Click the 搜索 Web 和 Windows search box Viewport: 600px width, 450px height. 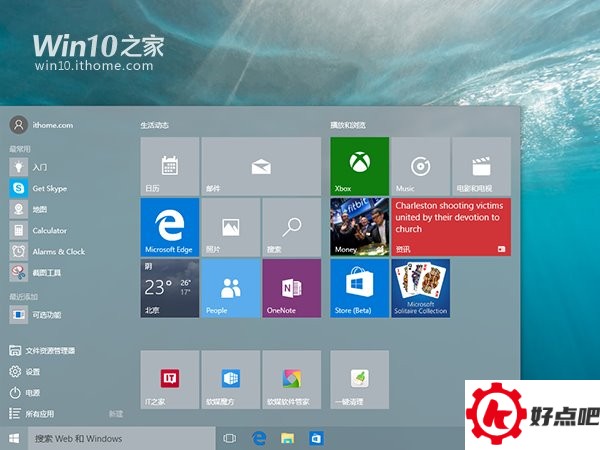120,438
